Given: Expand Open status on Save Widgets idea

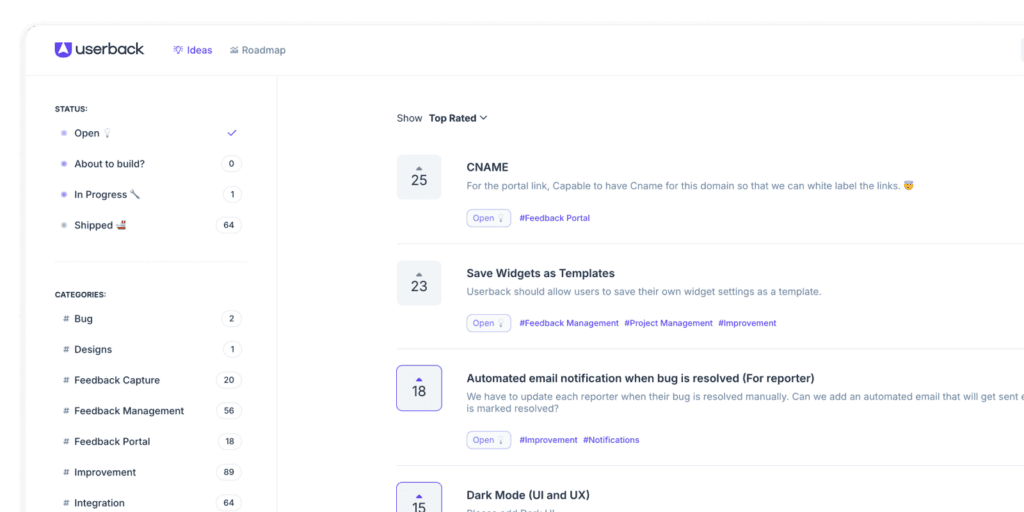Looking at the screenshot, I should 488,323.
